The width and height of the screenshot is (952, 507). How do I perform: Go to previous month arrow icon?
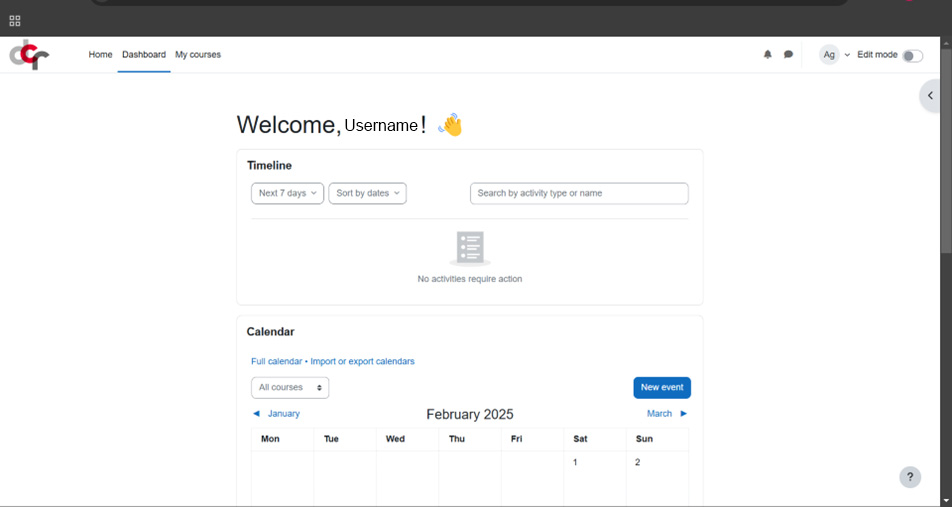click(x=257, y=414)
